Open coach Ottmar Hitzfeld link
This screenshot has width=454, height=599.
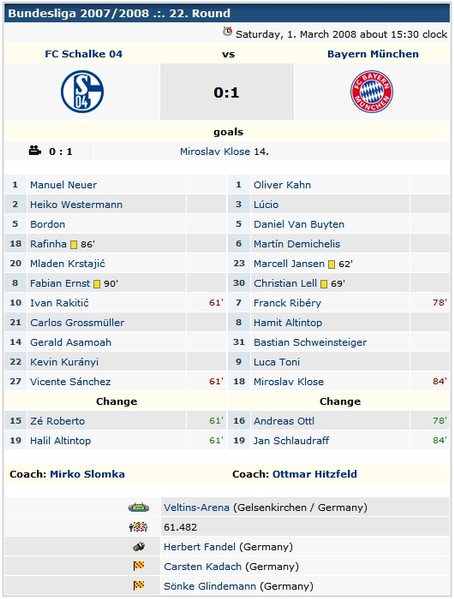[x=315, y=474]
